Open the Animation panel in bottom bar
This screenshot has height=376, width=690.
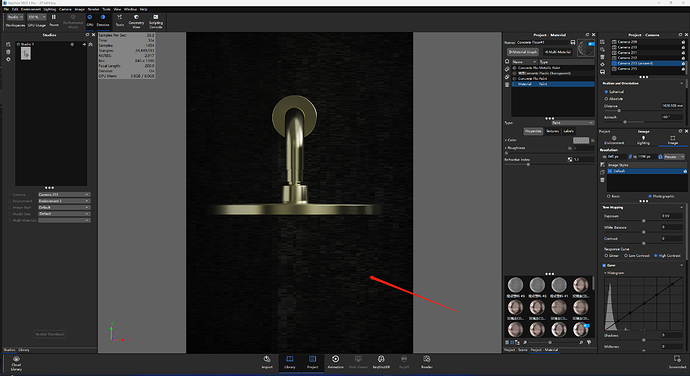click(335, 362)
